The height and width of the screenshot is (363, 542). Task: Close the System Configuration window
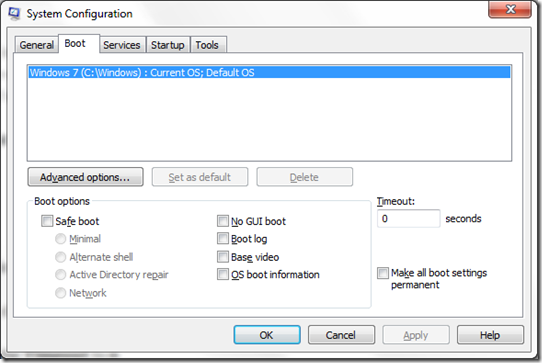point(510,9)
